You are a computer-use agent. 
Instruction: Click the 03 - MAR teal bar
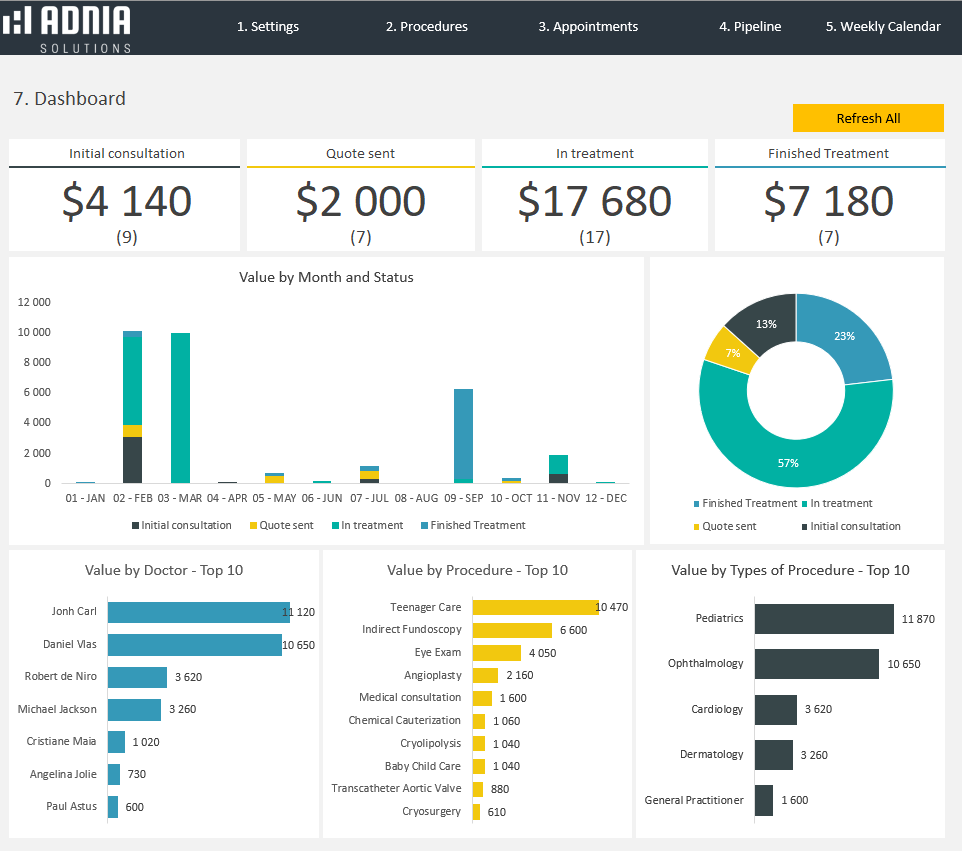[x=180, y=408]
